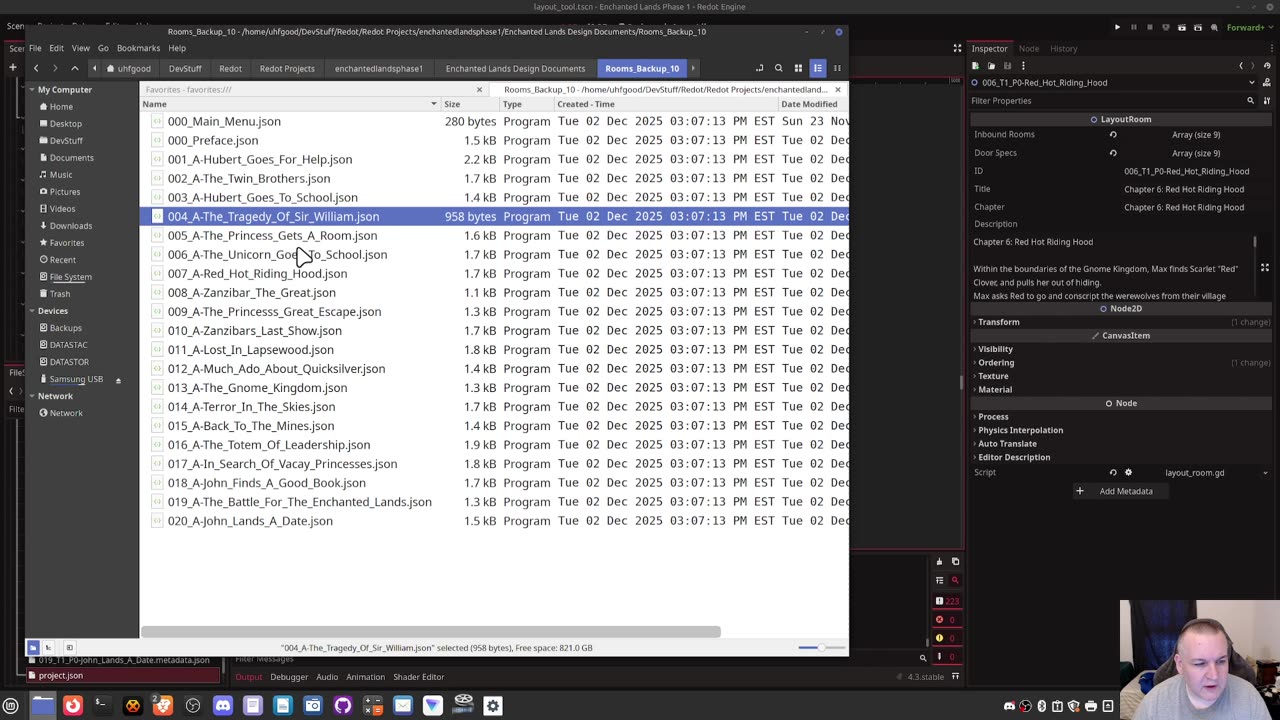Select file 013_A-The_Gnome_Kingdom.json
This screenshot has width=1280, height=720.
click(x=257, y=387)
